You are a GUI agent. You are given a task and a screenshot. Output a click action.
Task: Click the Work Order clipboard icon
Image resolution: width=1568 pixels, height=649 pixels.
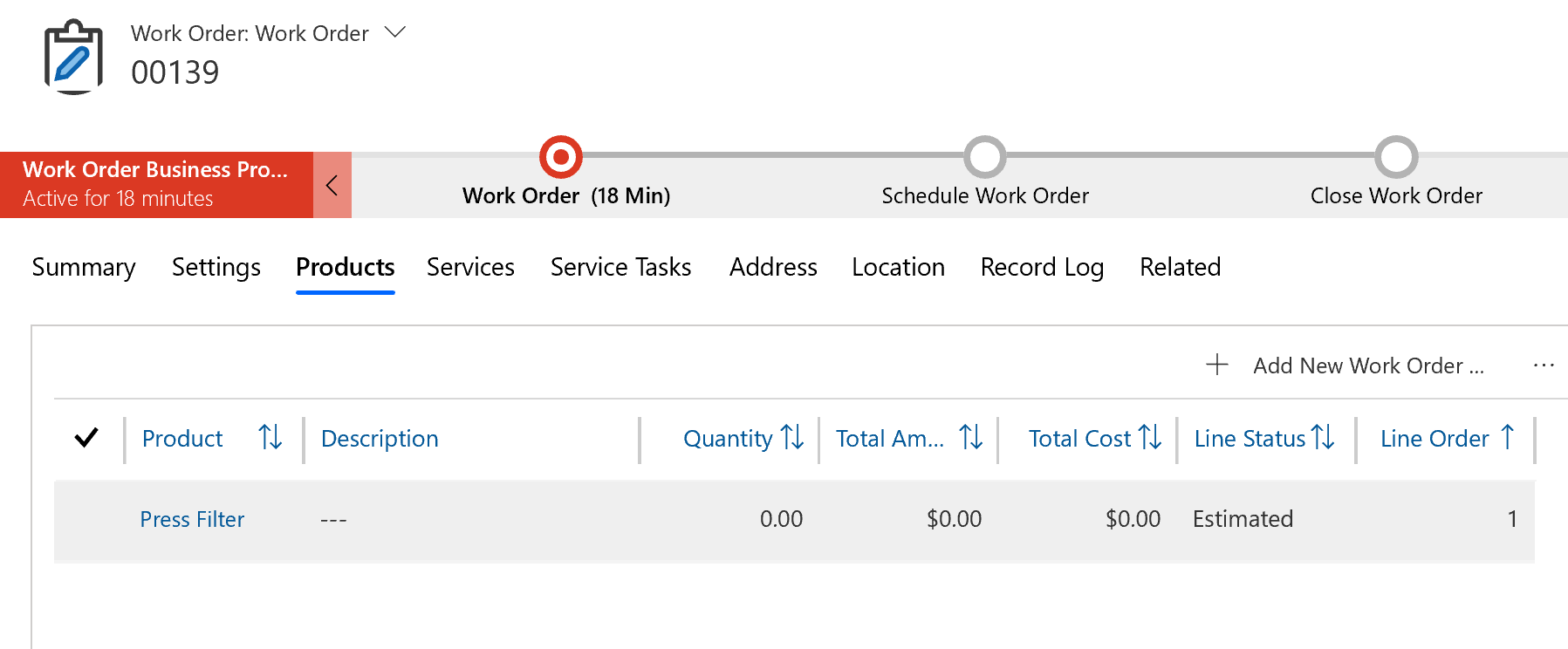tap(72, 58)
